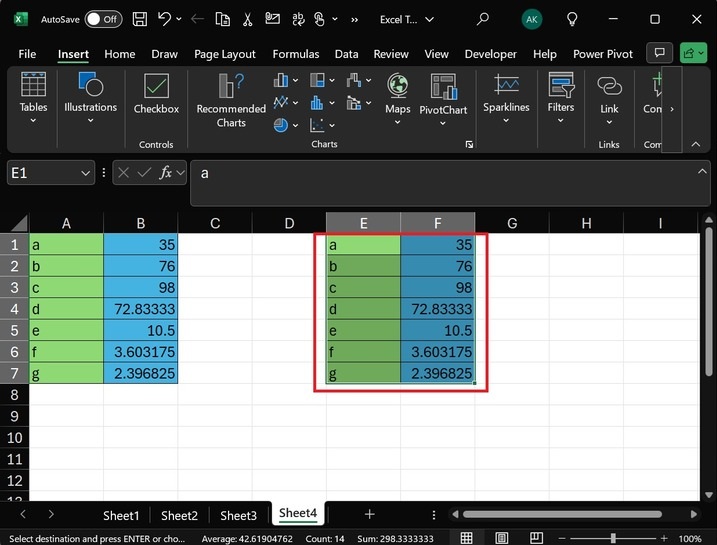Go to previous sheet tab arrow
The width and height of the screenshot is (717, 545).
point(23,514)
